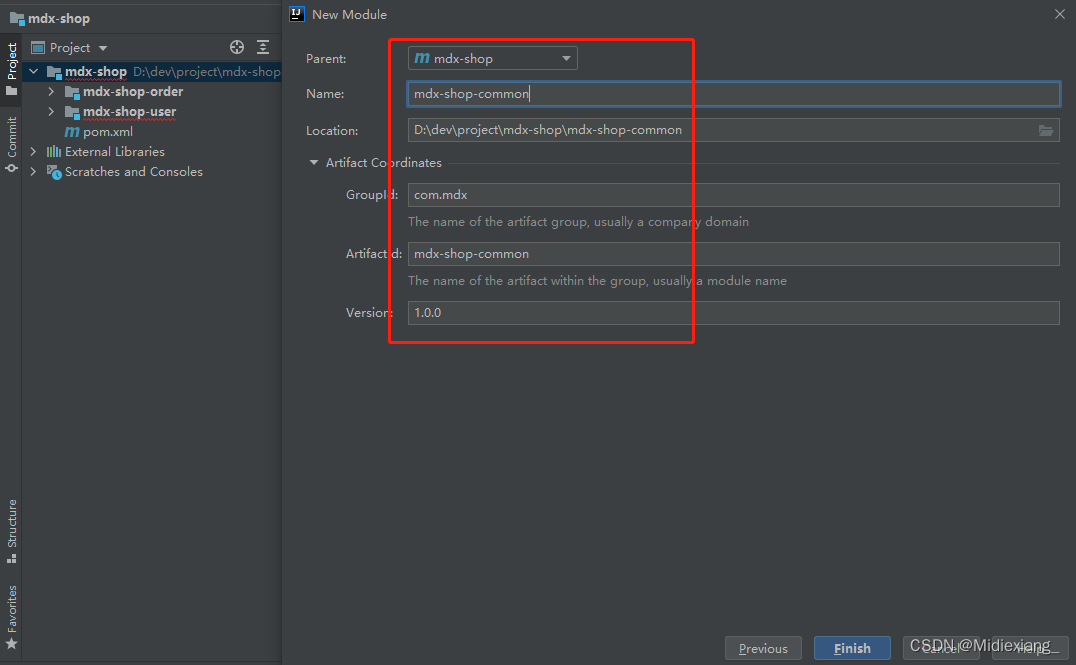Open the Structure tool window tab
Viewport: 1076px width, 665px height.
(12, 531)
